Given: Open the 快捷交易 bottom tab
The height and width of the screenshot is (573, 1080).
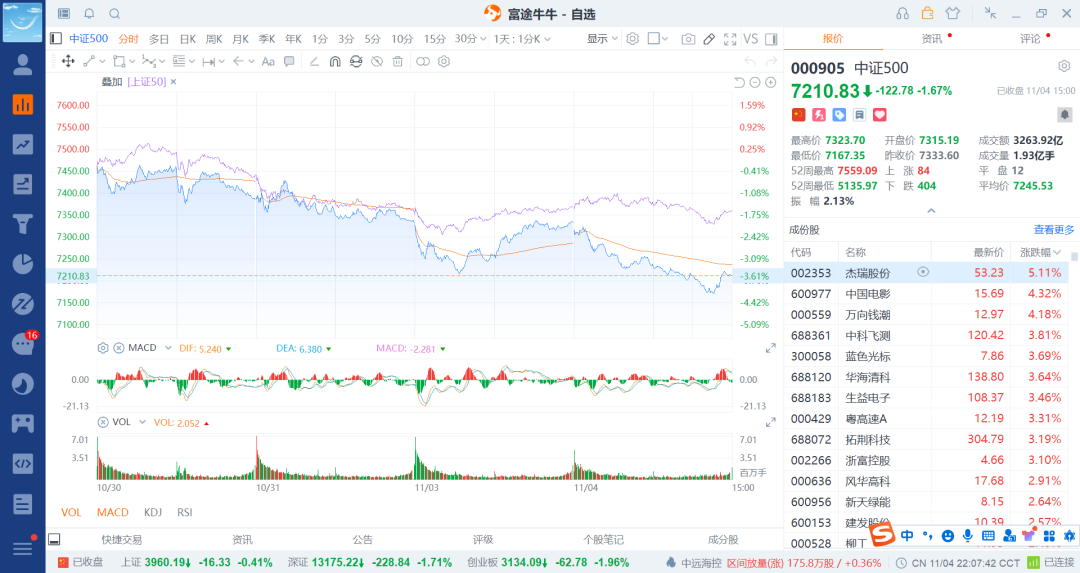Looking at the screenshot, I should (121, 540).
